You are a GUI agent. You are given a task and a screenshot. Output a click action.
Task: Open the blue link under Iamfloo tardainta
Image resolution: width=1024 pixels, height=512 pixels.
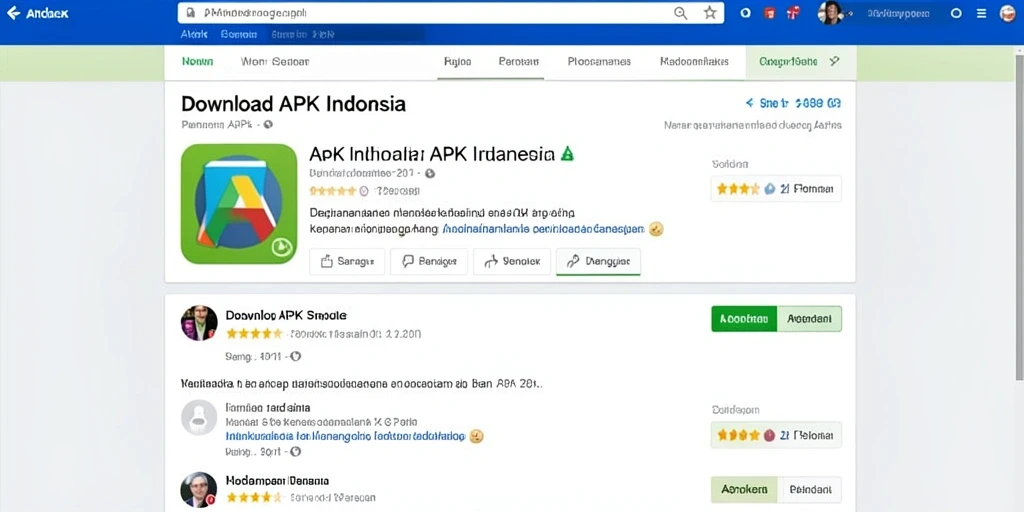[345, 436]
